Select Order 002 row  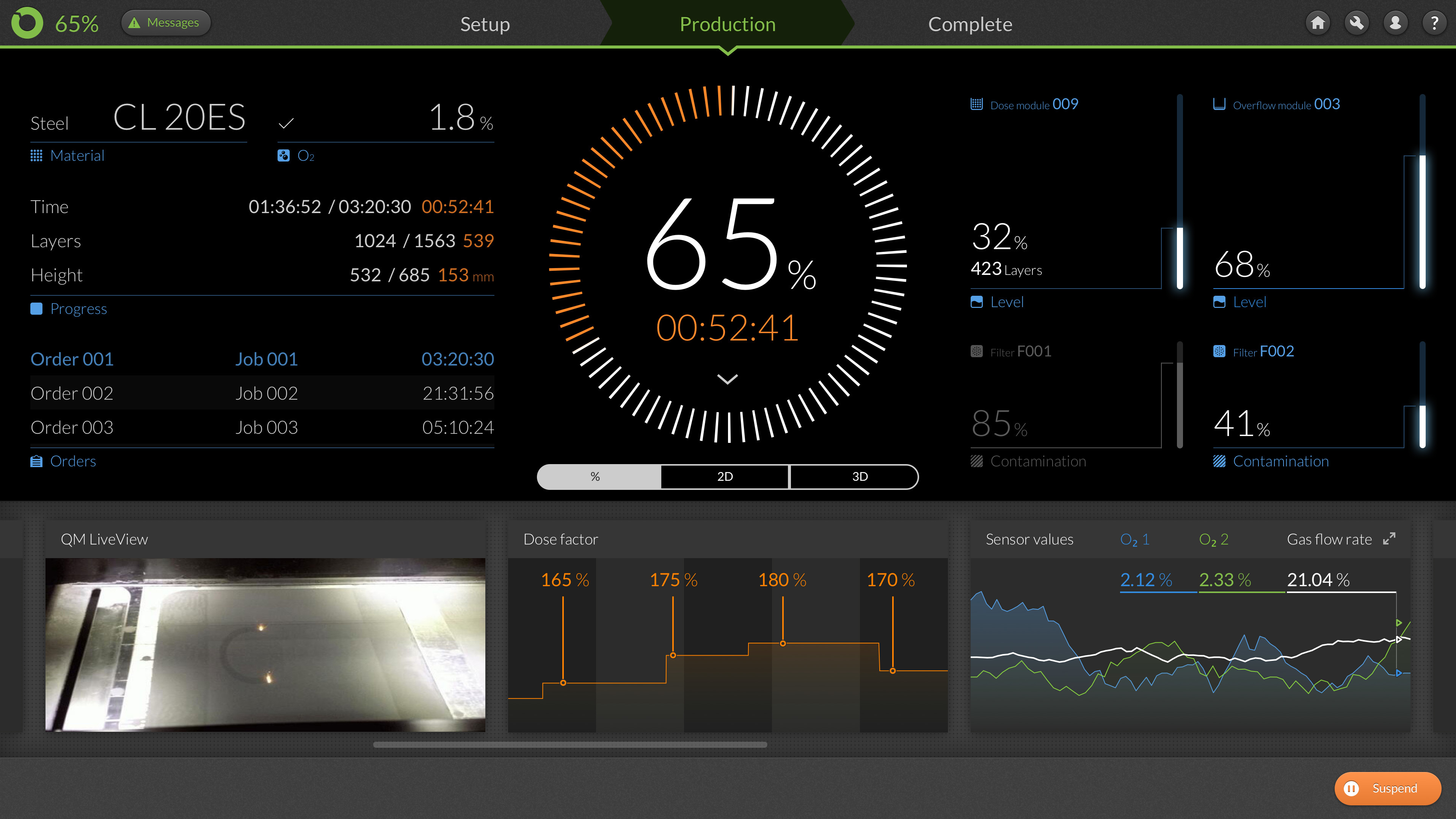[x=262, y=393]
